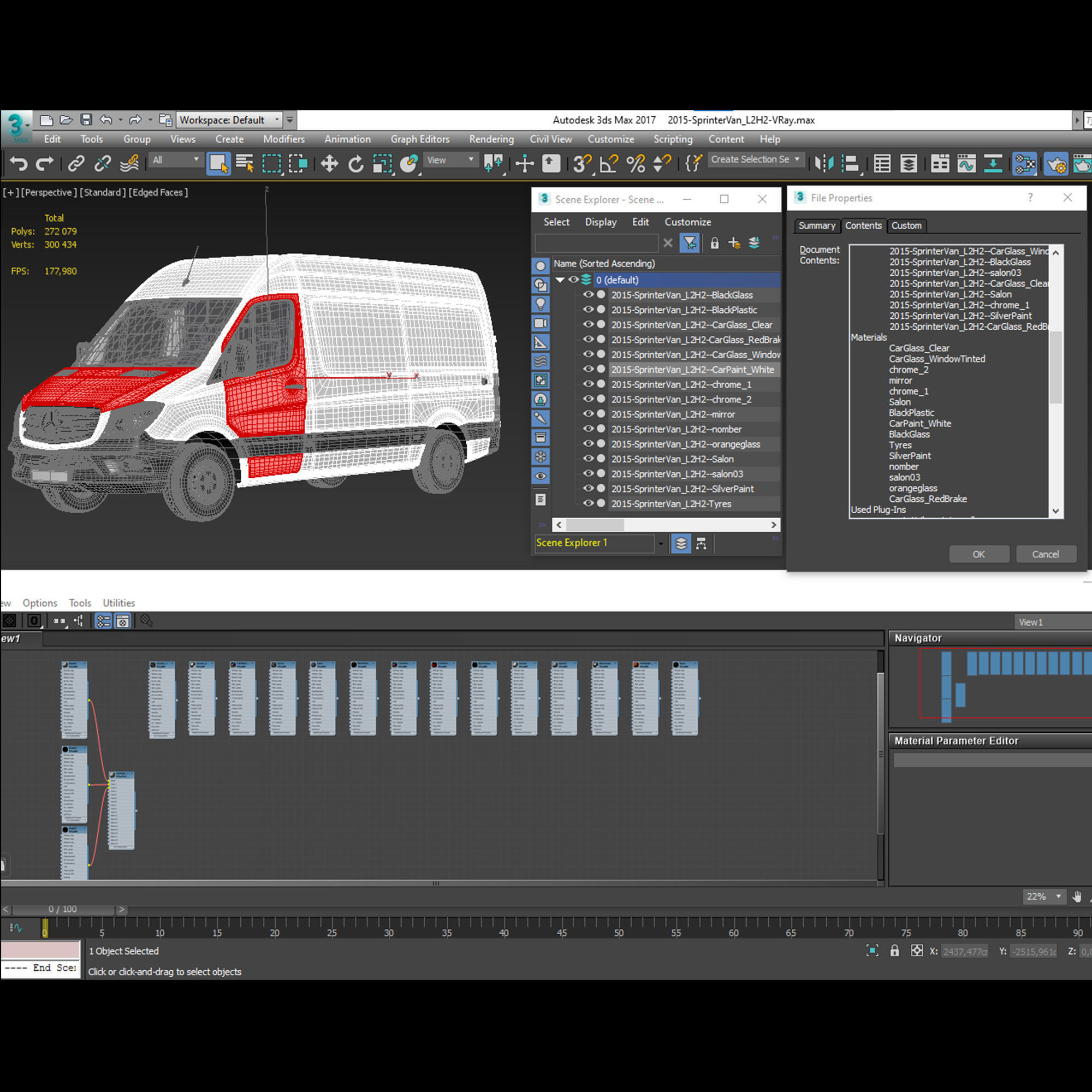Image resolution: width=1092 pixels, height=1092 pixels.
Task: Open the Curve Editor icon
Action: [x=966, y=164]
